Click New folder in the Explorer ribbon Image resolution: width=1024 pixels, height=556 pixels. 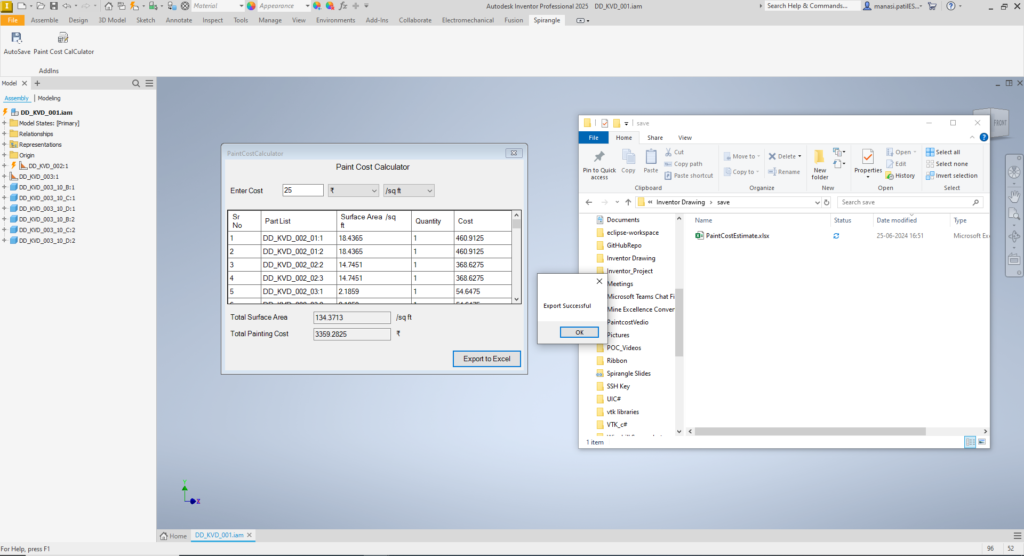pos(820,164)
